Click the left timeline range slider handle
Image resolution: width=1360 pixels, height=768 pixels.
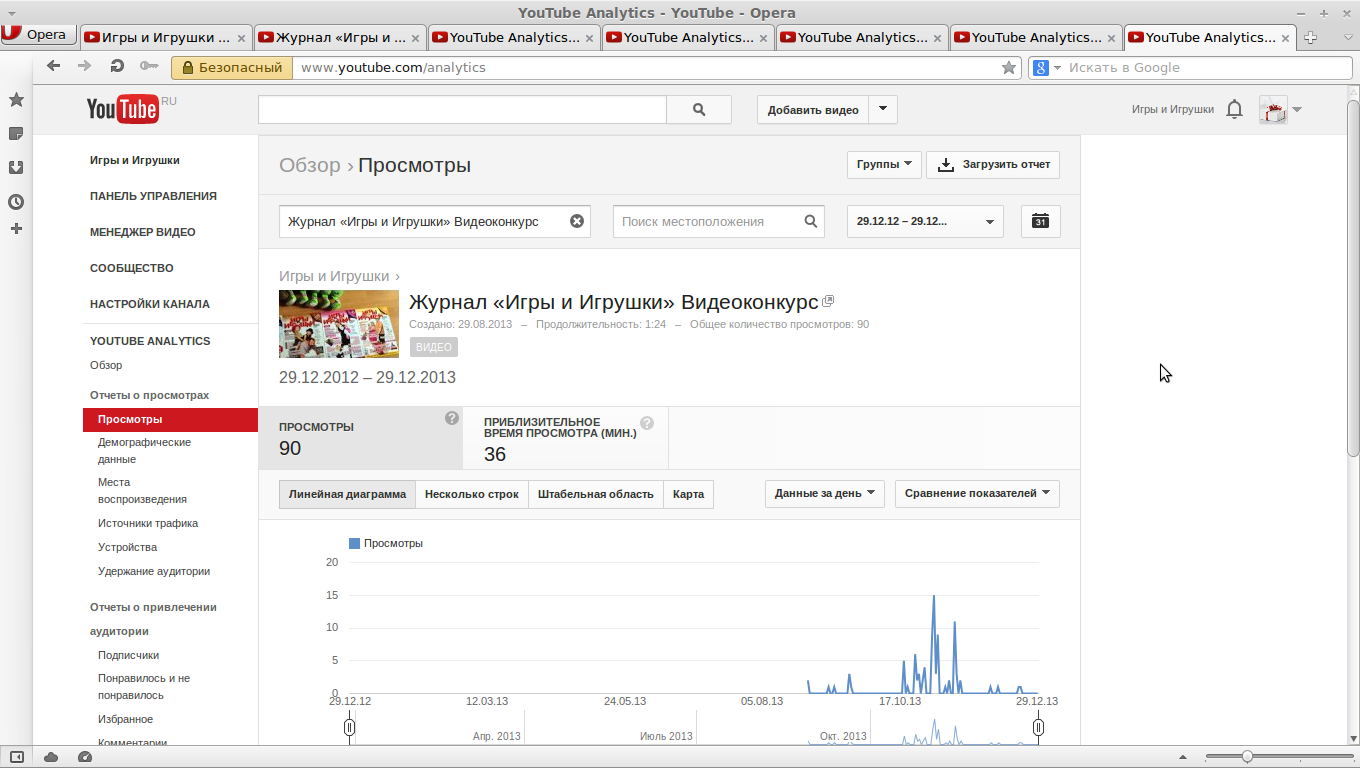coord(348,727)
